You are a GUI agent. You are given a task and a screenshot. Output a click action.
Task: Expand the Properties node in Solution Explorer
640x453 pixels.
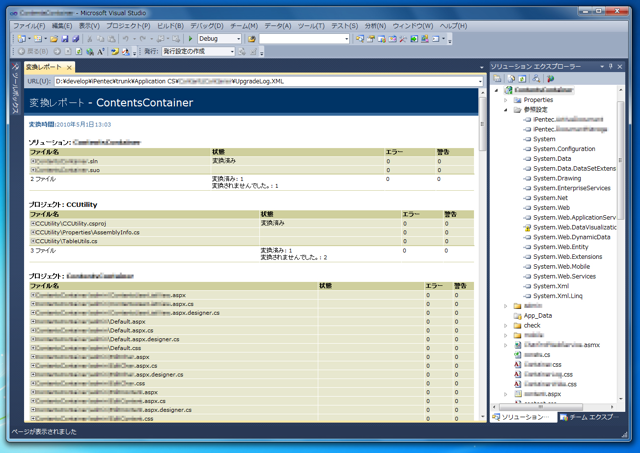pyautogui.click(x=505, y=100)
